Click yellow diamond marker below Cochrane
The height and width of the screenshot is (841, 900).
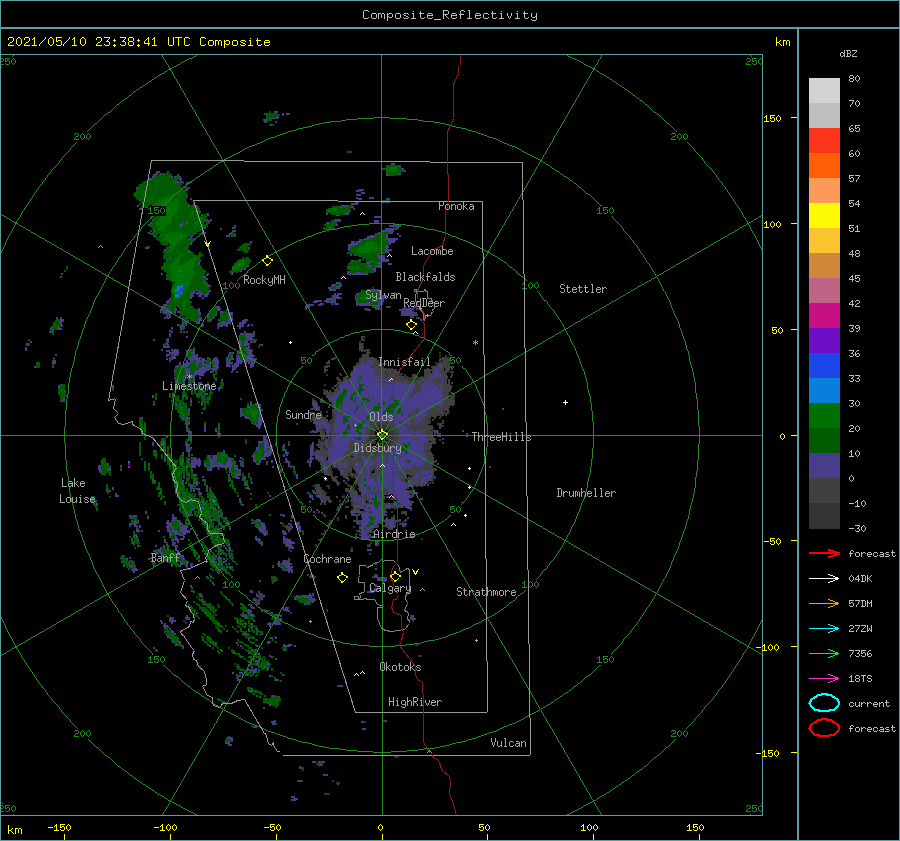click(342, 578)
